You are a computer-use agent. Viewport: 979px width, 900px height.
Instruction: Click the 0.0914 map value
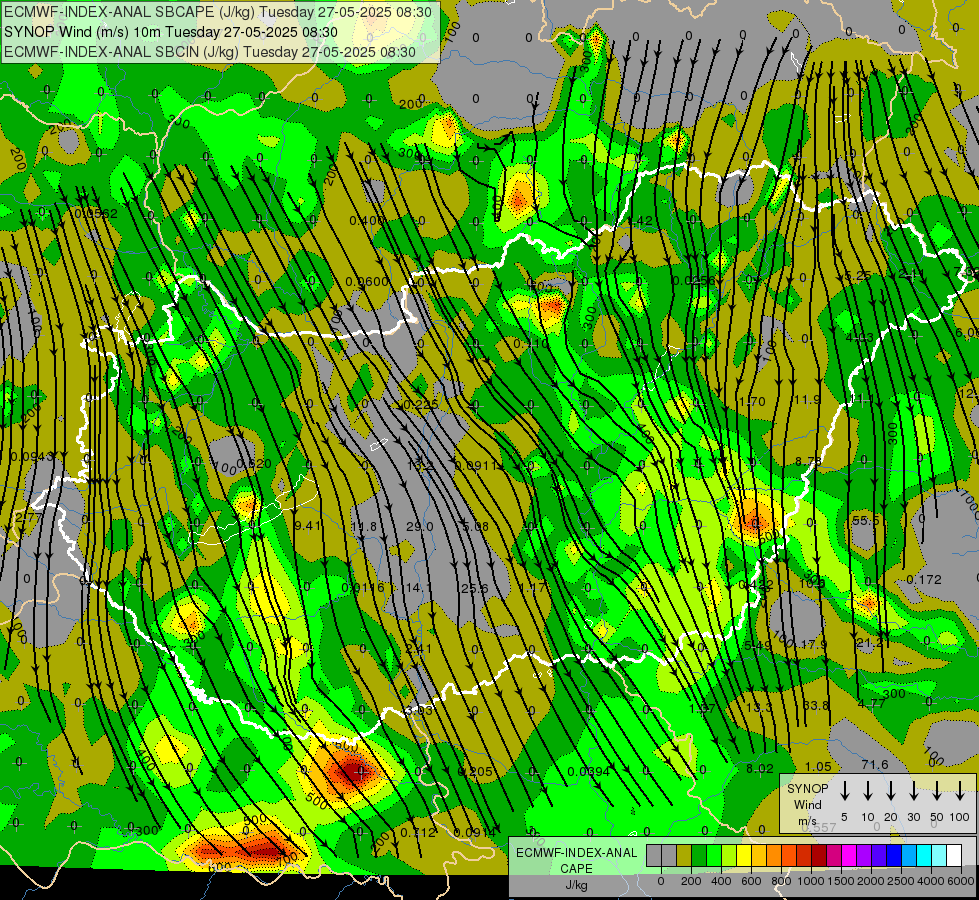pyautogui.click(x=475, y=833)
